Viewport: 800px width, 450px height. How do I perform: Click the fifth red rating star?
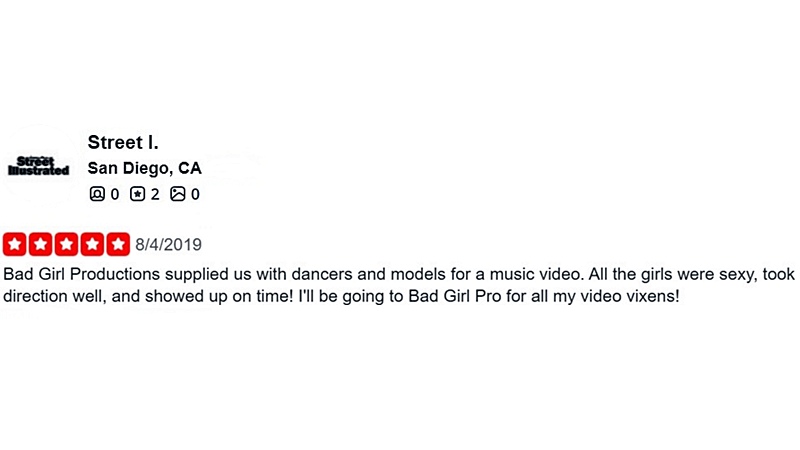point(119,244)
